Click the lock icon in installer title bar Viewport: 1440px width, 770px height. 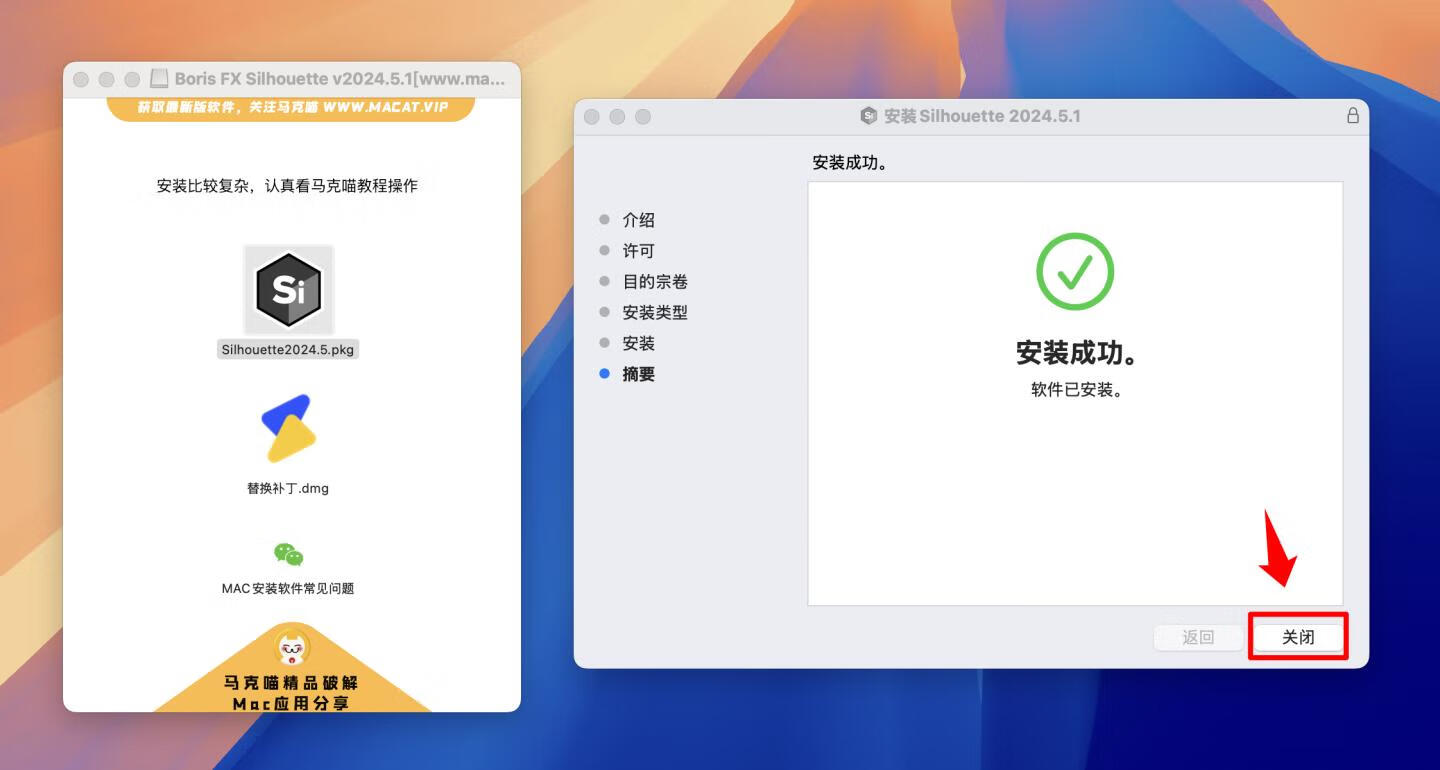point(1353,116)
